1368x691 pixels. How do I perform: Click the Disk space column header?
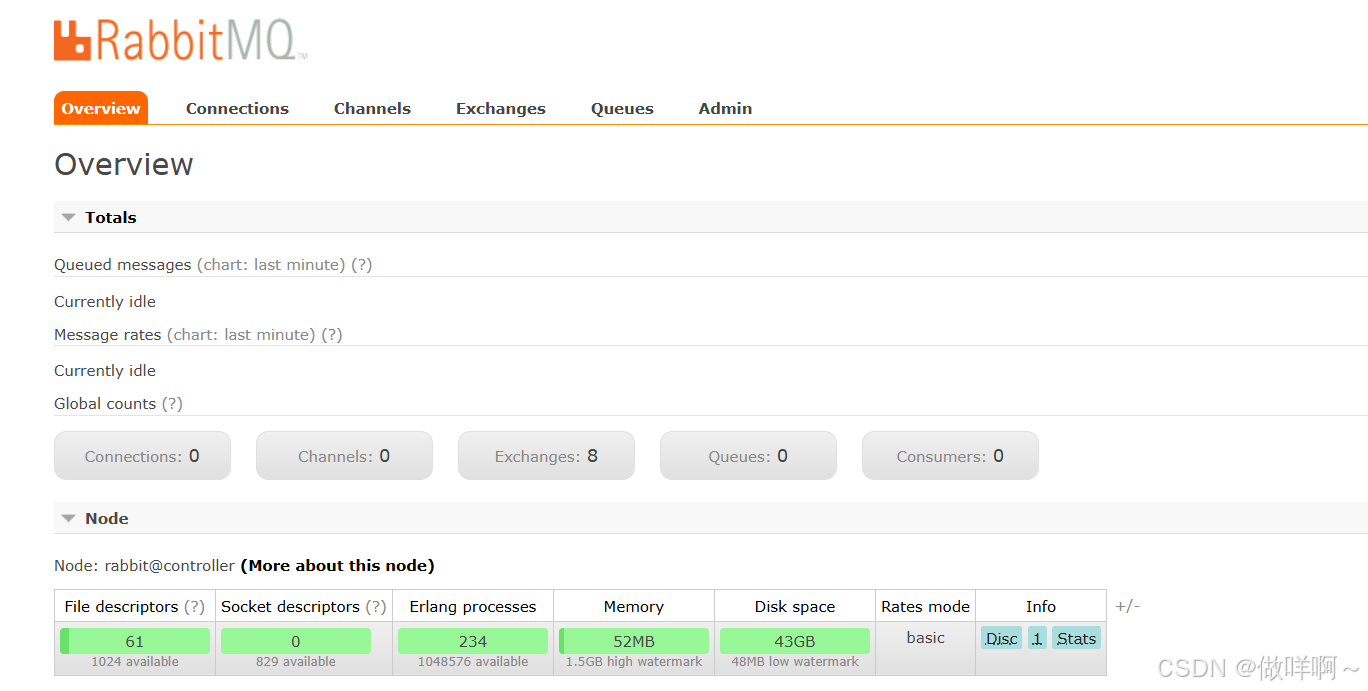795,606
